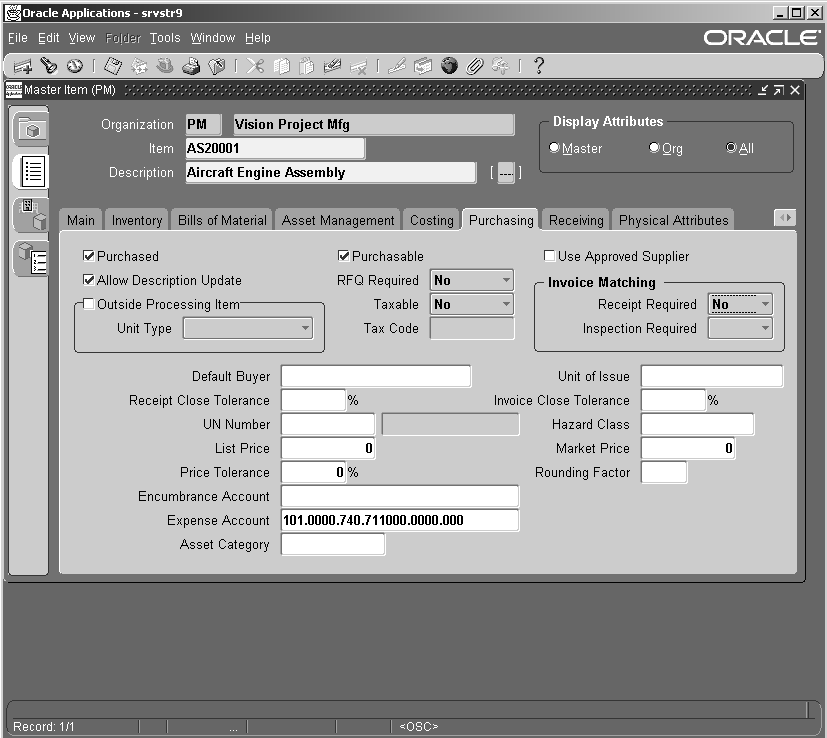Open the View menu

(x=82, y=38)
